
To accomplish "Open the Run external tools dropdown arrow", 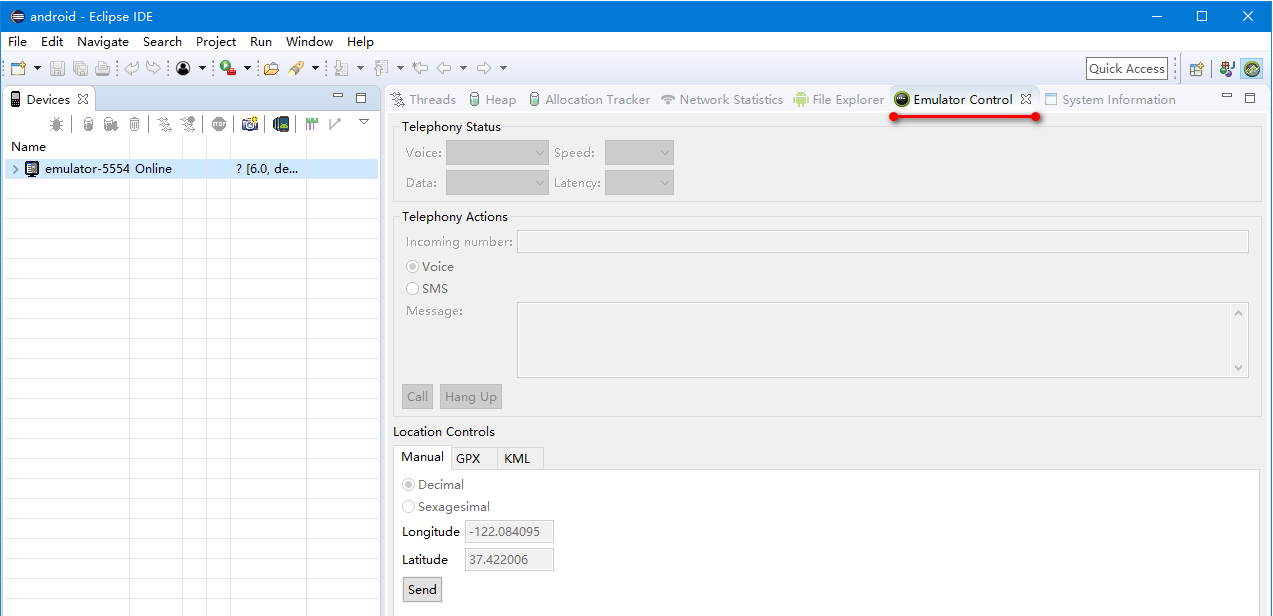I will tap(247, 68).
